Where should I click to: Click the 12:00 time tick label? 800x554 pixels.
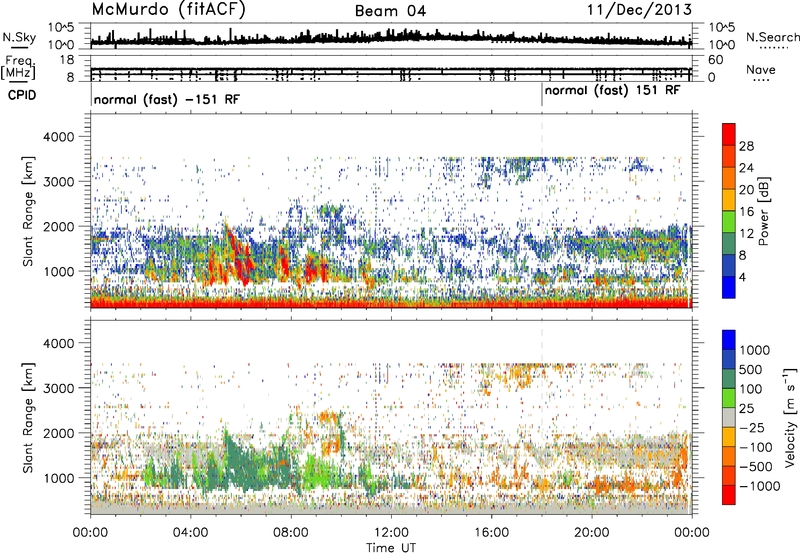tap(391, 533)
